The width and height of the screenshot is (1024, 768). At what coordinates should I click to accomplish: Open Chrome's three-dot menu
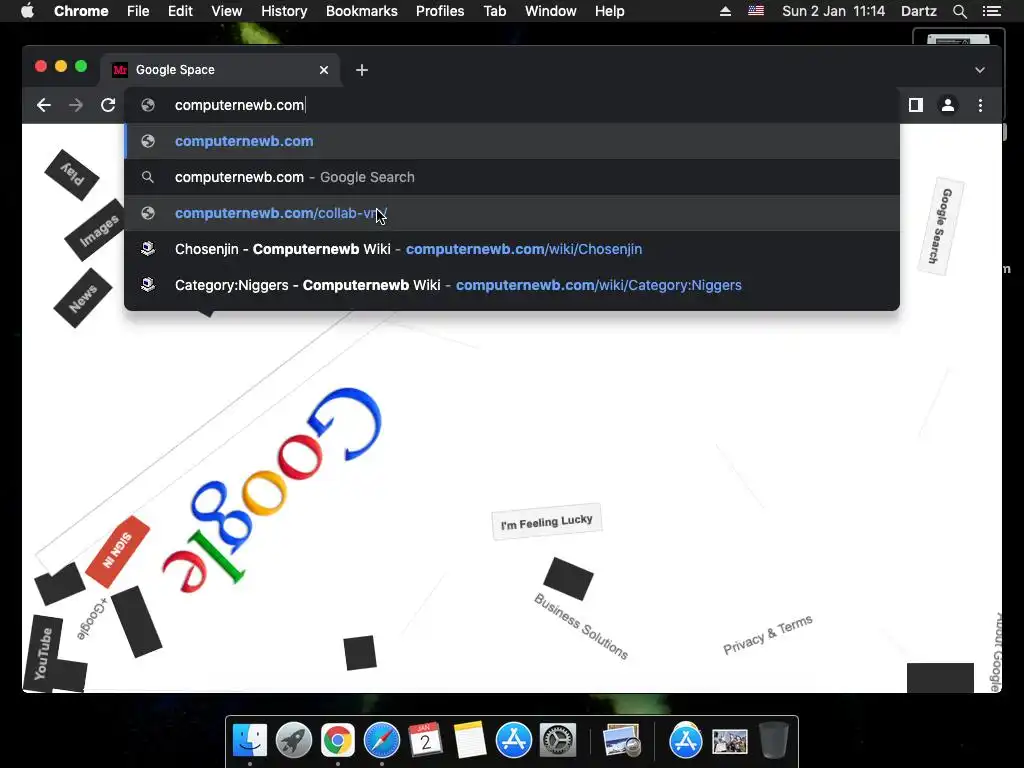980,105
